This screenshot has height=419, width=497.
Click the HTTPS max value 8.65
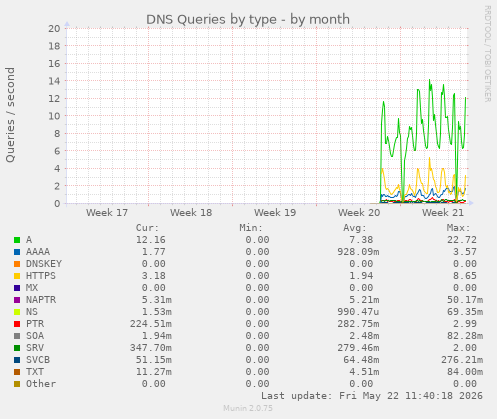(465, 276)
